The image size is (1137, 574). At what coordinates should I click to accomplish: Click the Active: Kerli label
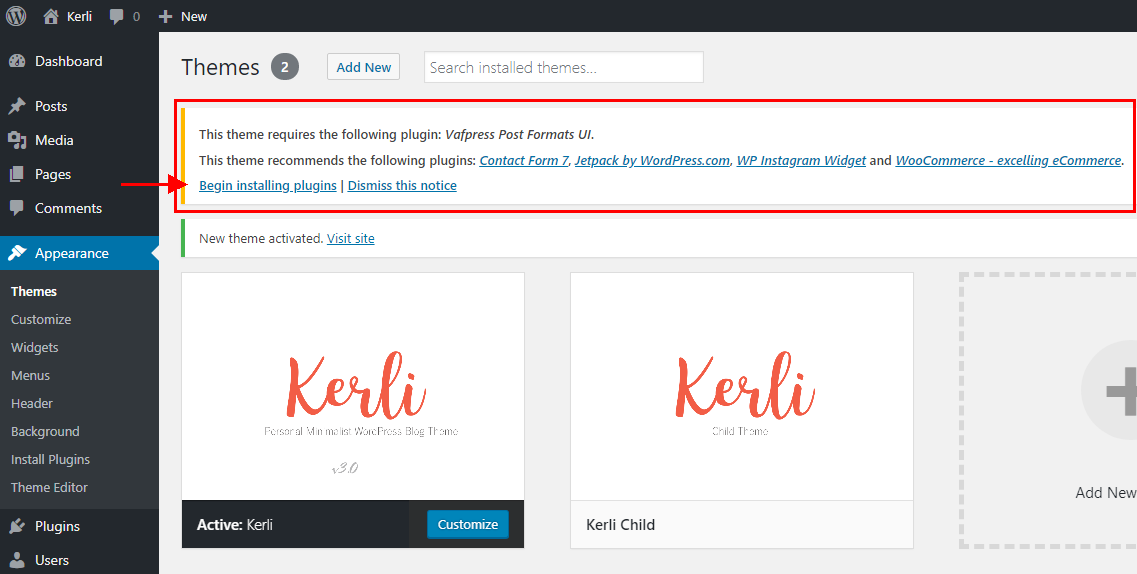coord(235,525)
